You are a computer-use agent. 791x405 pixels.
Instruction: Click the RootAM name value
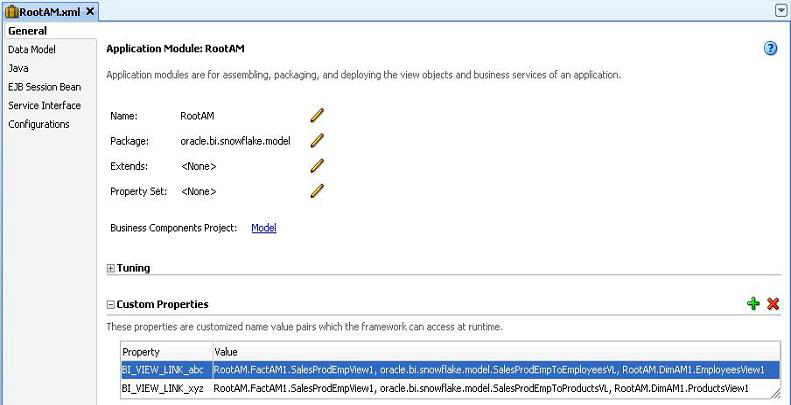coord(197,116)
